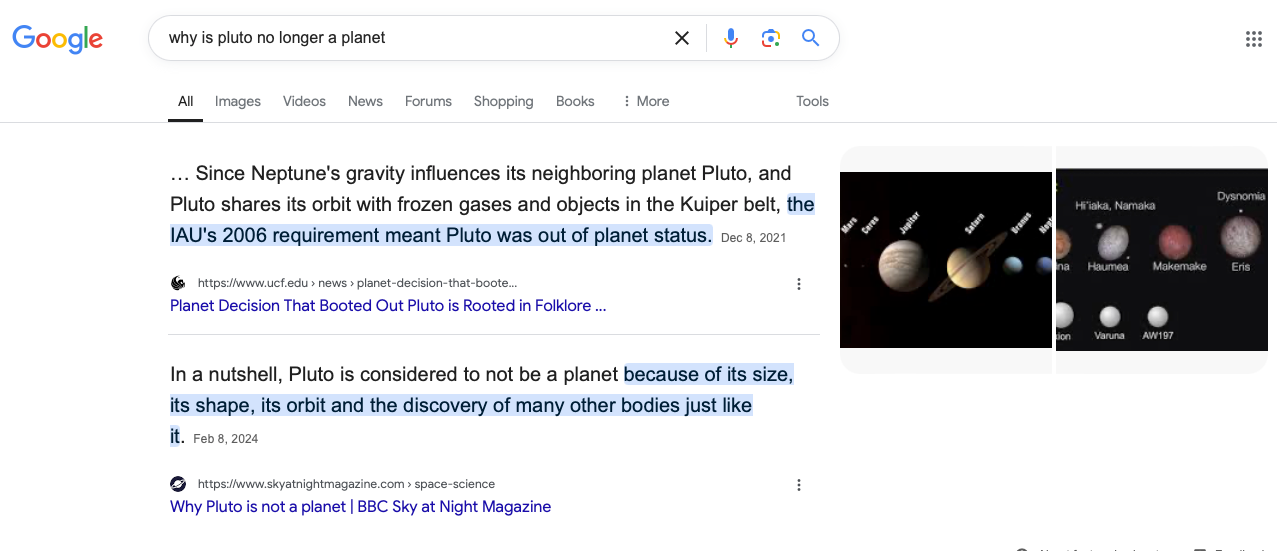Clear the search box text
The height and width of the screenshot is (551, 1277).
click(x=682, y=38)
